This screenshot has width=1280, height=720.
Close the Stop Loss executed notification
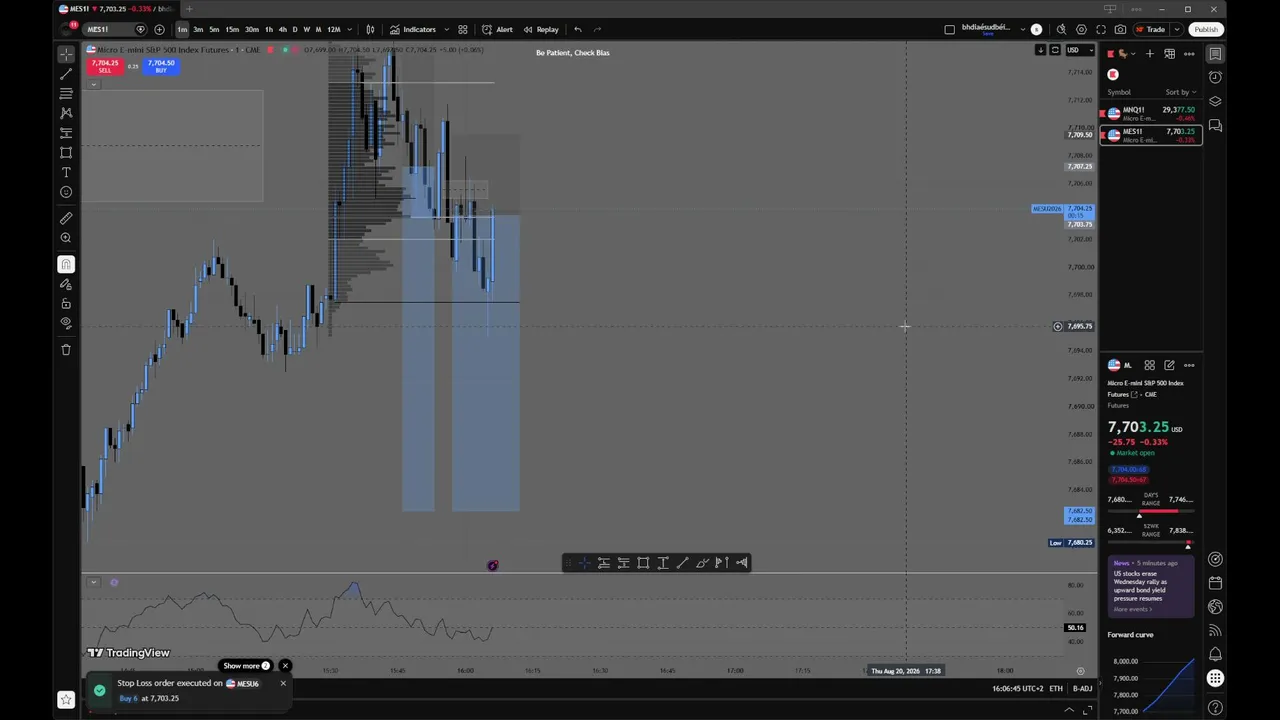click(283, 683)
